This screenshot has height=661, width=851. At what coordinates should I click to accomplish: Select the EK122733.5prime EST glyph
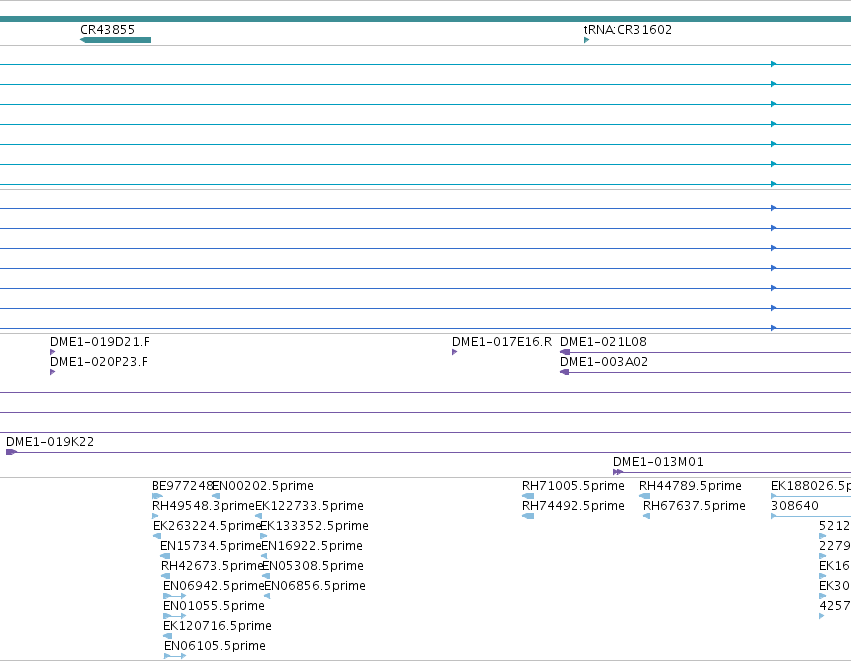259,516
